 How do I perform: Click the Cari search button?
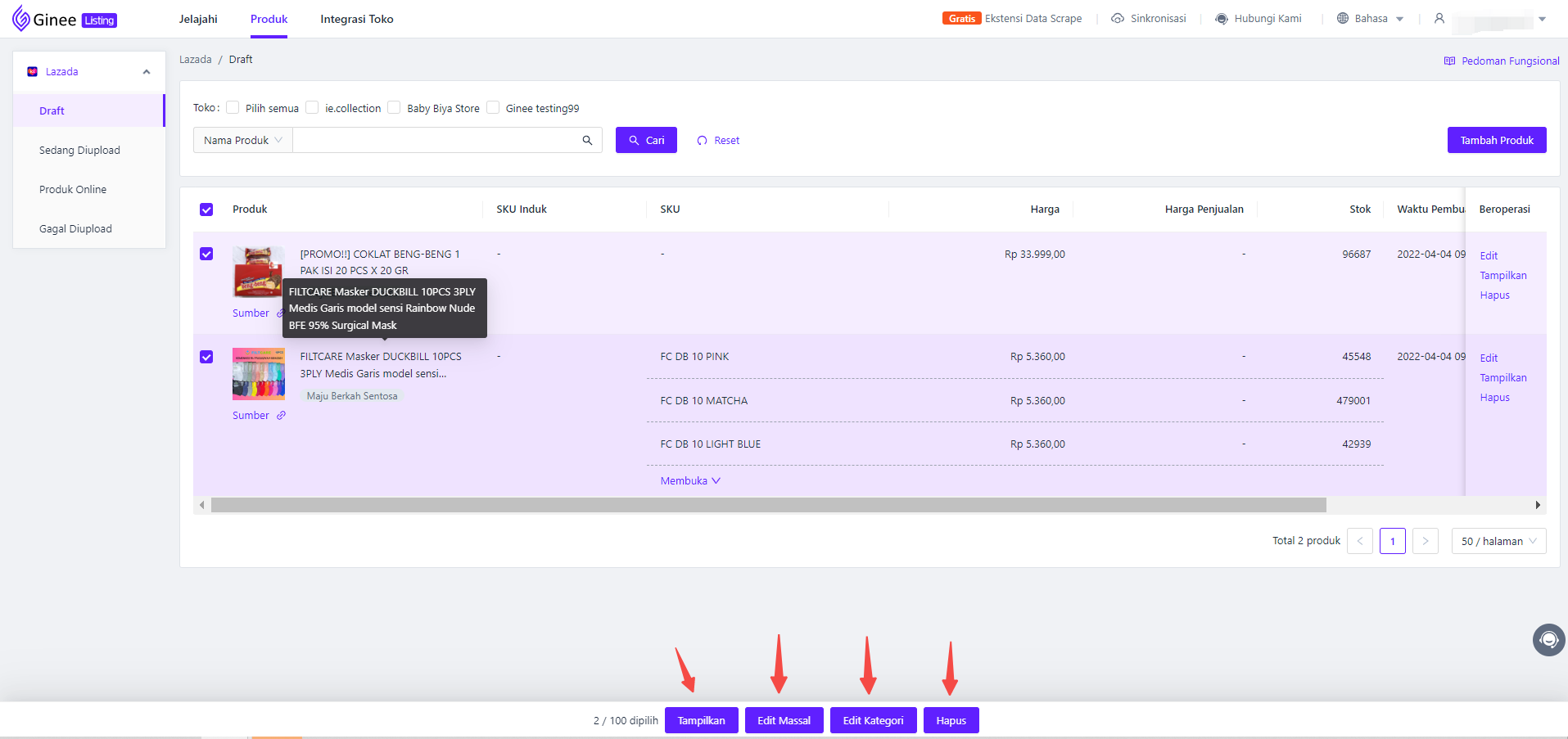pyautogui.click(x=646, y=140)
